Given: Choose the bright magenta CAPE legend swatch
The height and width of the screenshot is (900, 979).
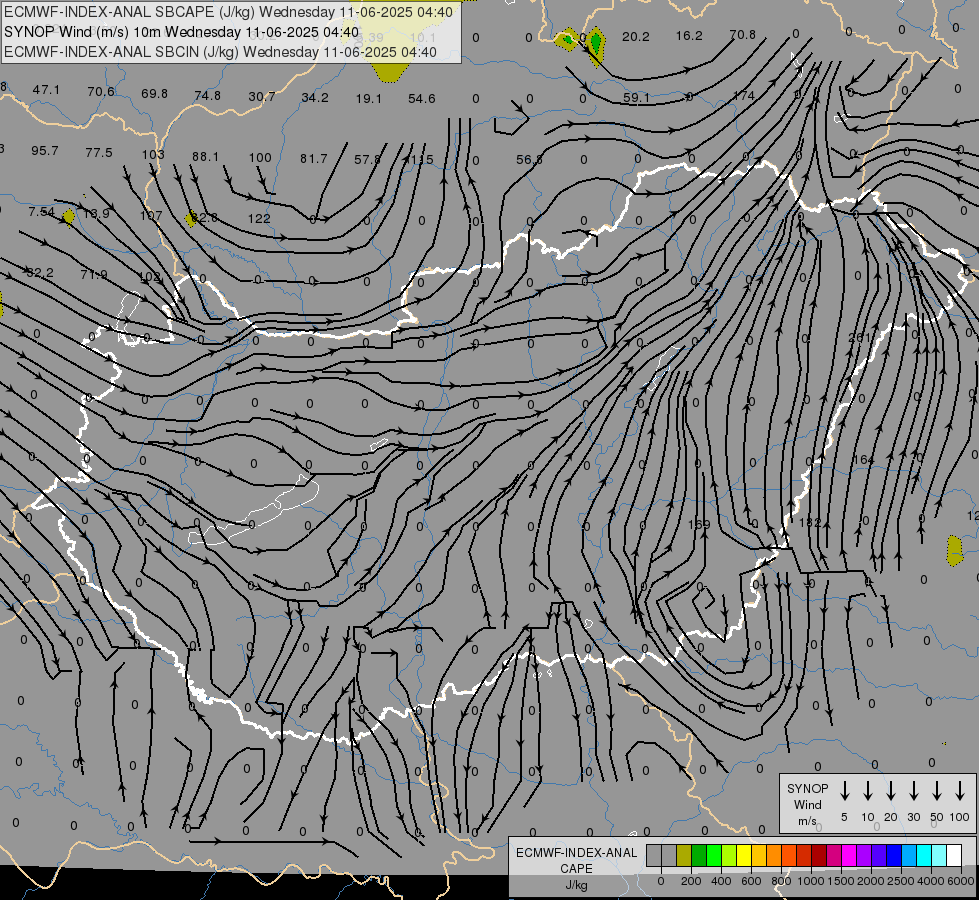Looking at the screenshot, I should tap(849, 855).
